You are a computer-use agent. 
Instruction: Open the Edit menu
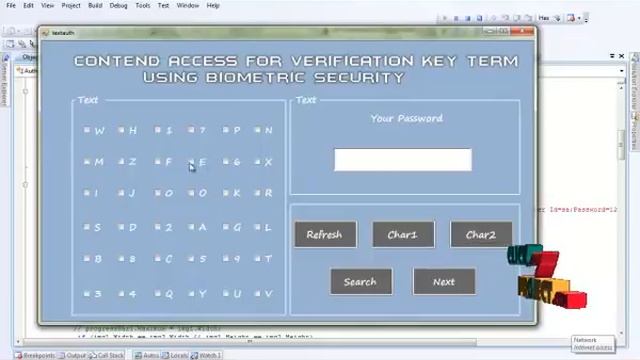28,6
